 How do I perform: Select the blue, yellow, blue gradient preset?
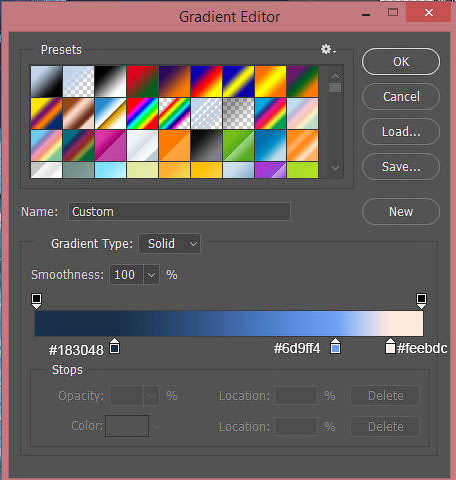click(238, 81)
